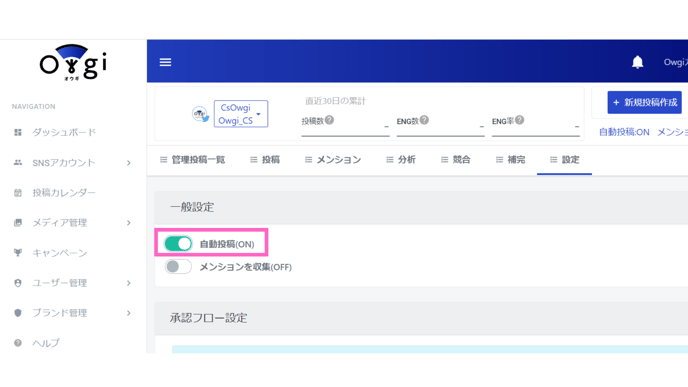688x387 pixels.
Task: Click the help icon beside ENG数
Action: tap(424, 120)
